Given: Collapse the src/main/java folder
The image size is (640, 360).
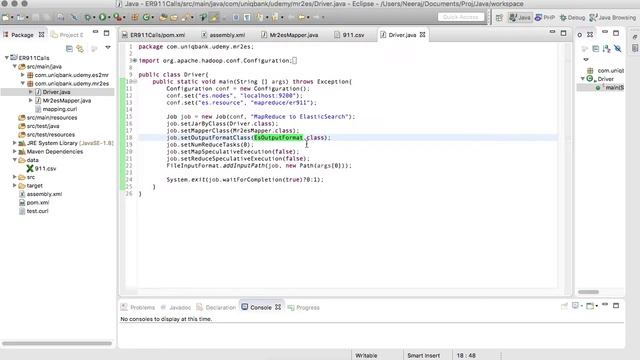Looking at the screenshot, I should tap(15, 66).
